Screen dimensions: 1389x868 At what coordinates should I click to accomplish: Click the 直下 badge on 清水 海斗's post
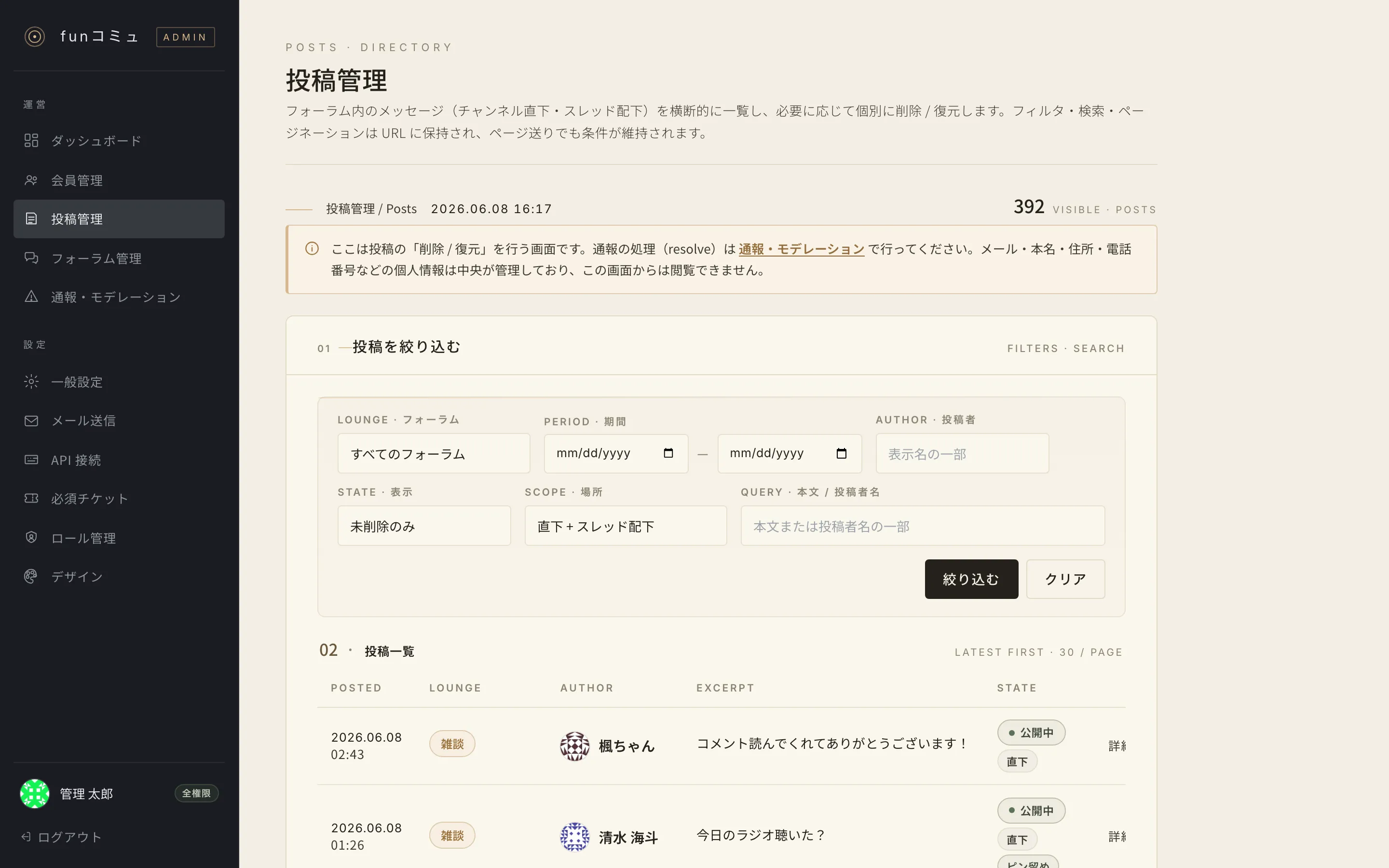tap(1017, 840)
